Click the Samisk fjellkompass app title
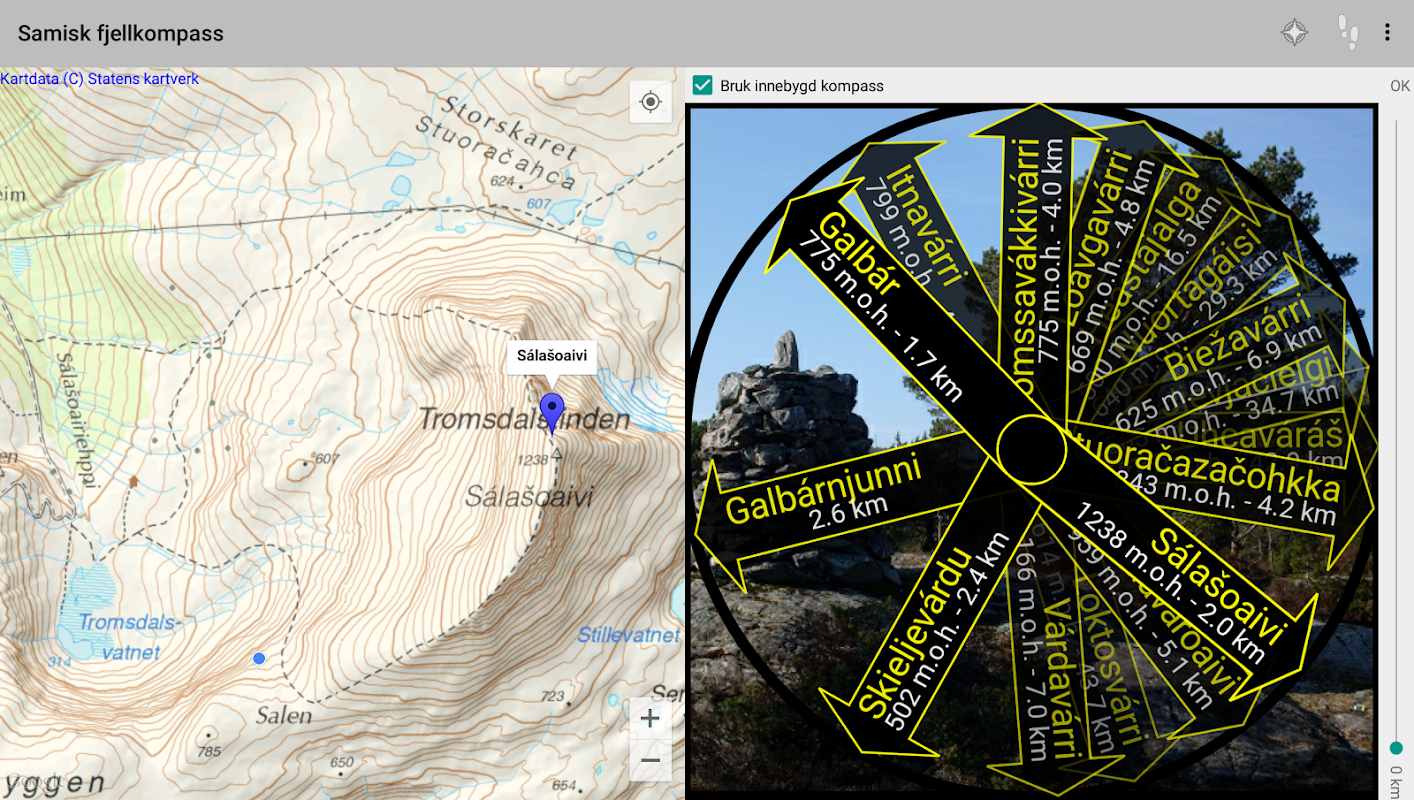The height and width of the screenshot is (800, 1414). click(x=121, y=33)
